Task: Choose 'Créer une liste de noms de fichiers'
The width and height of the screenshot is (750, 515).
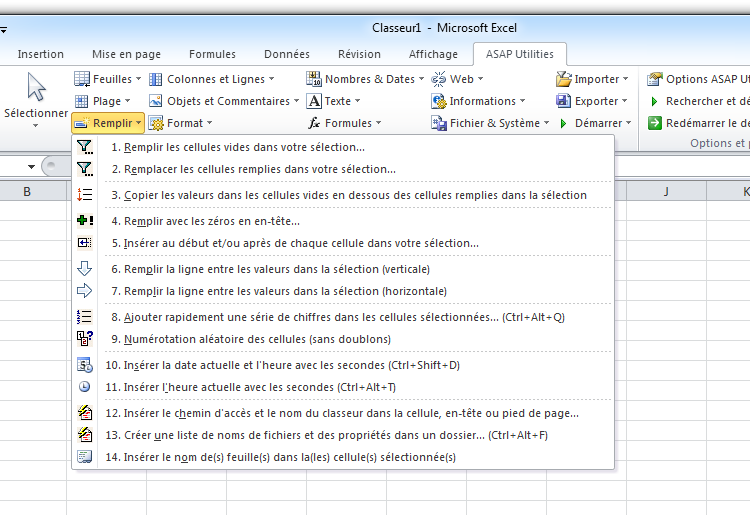Action: click(x=343, y=435)
